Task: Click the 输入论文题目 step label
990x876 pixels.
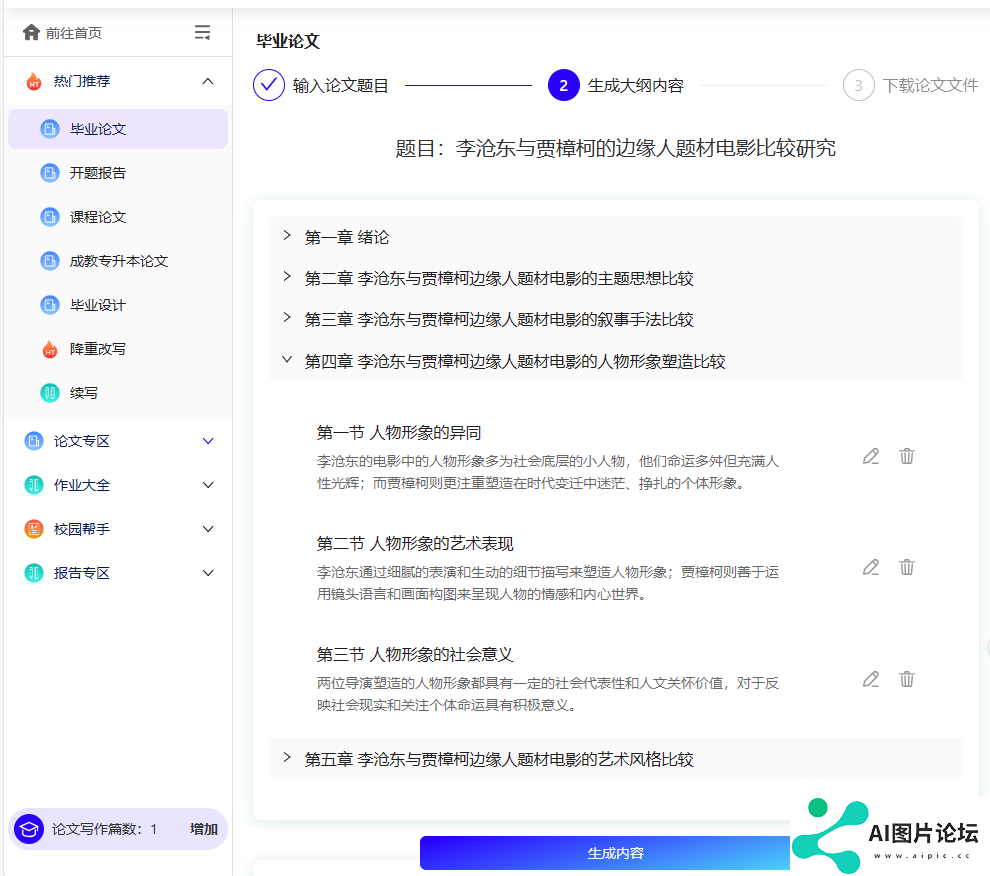Action: tap(340, 85)
